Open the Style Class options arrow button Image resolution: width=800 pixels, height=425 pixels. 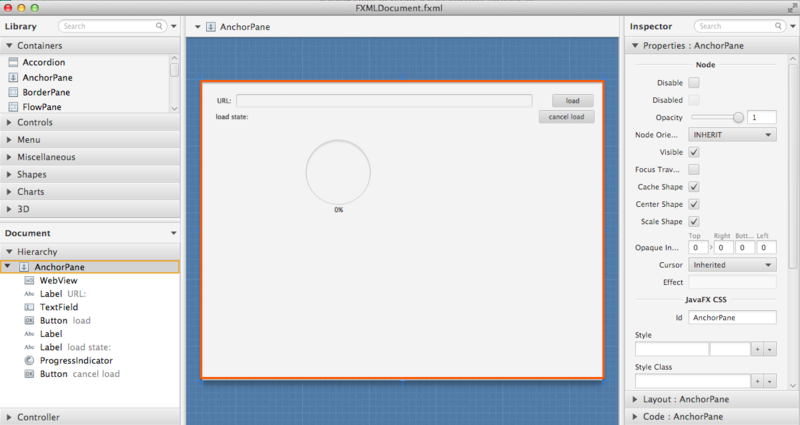pos(770,381)
